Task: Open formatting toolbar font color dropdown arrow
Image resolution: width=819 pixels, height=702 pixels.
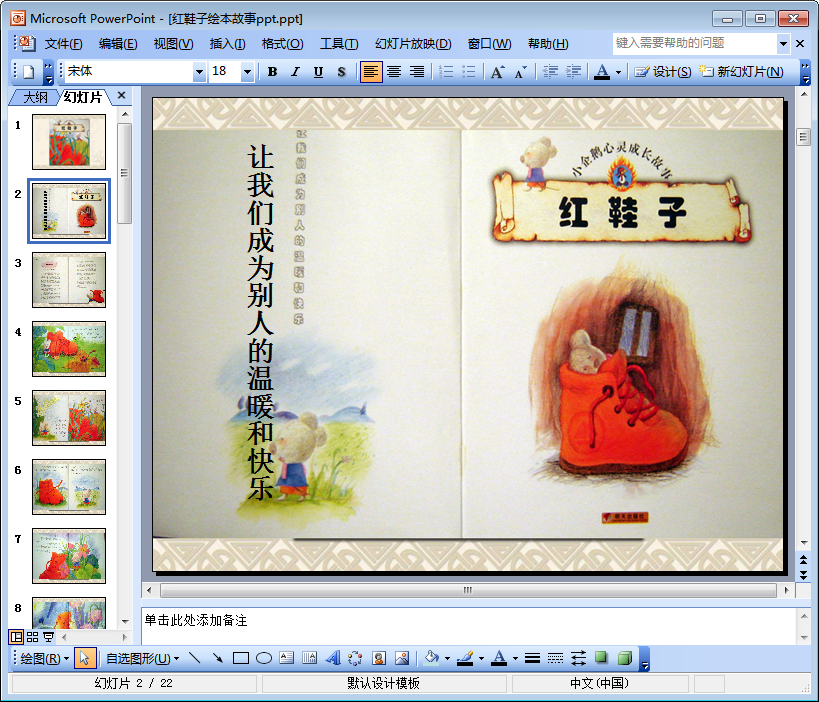Action: click(618, 72)
